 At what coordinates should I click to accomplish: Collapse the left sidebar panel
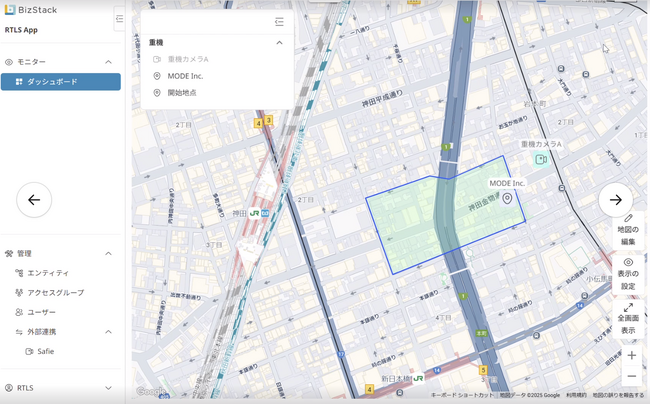119,19
